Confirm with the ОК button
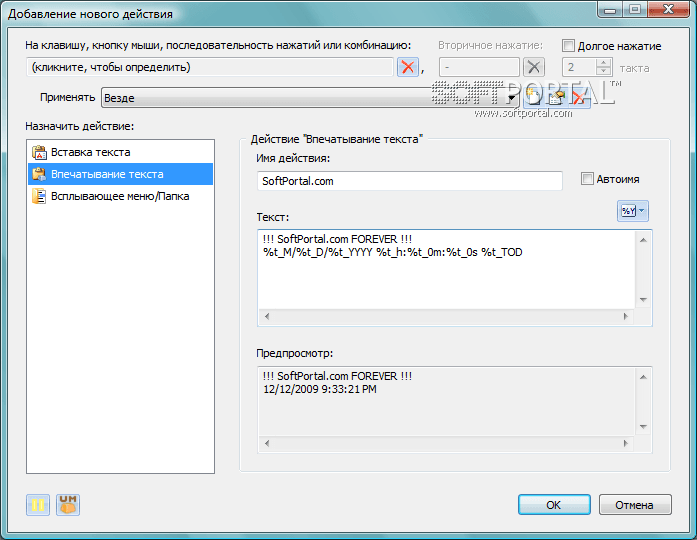The height and width of the screenshot is (540, 697). [x=554, y=505]
